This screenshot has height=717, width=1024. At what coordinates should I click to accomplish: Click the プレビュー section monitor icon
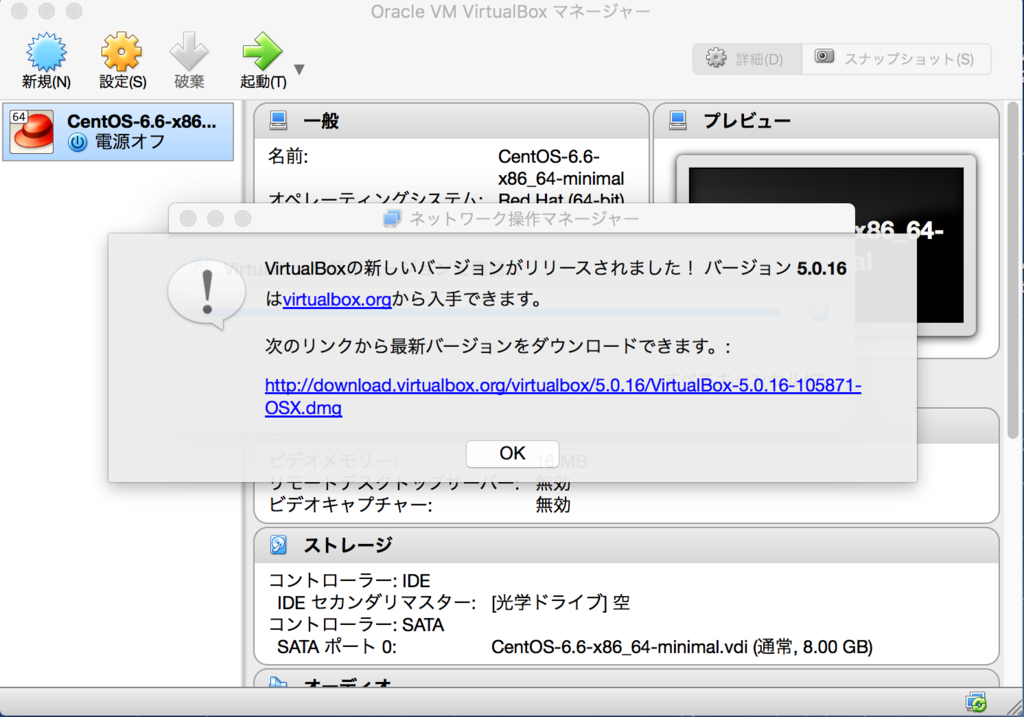click(678, 120)
